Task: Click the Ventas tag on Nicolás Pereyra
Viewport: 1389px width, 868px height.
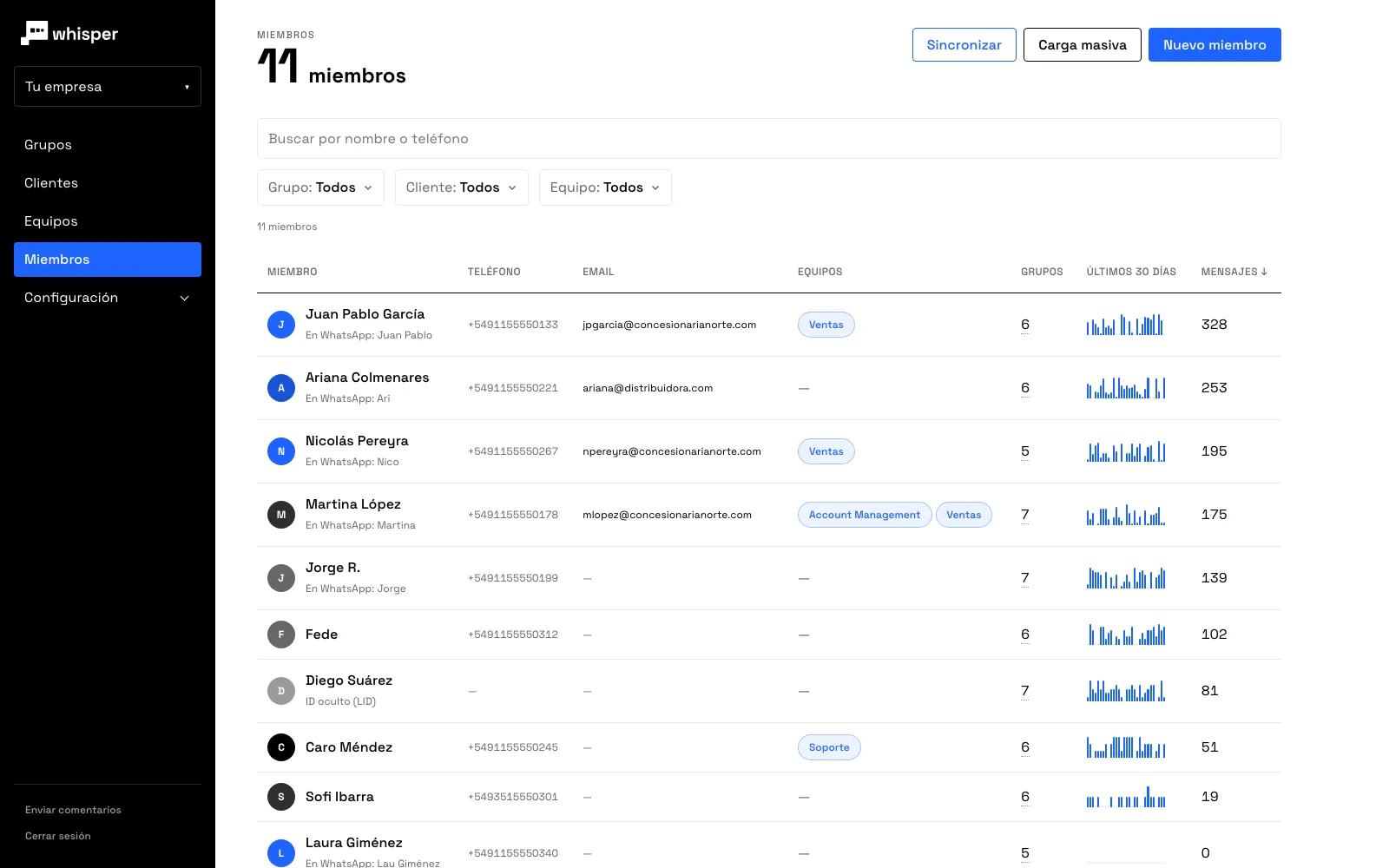Action: 826,451
